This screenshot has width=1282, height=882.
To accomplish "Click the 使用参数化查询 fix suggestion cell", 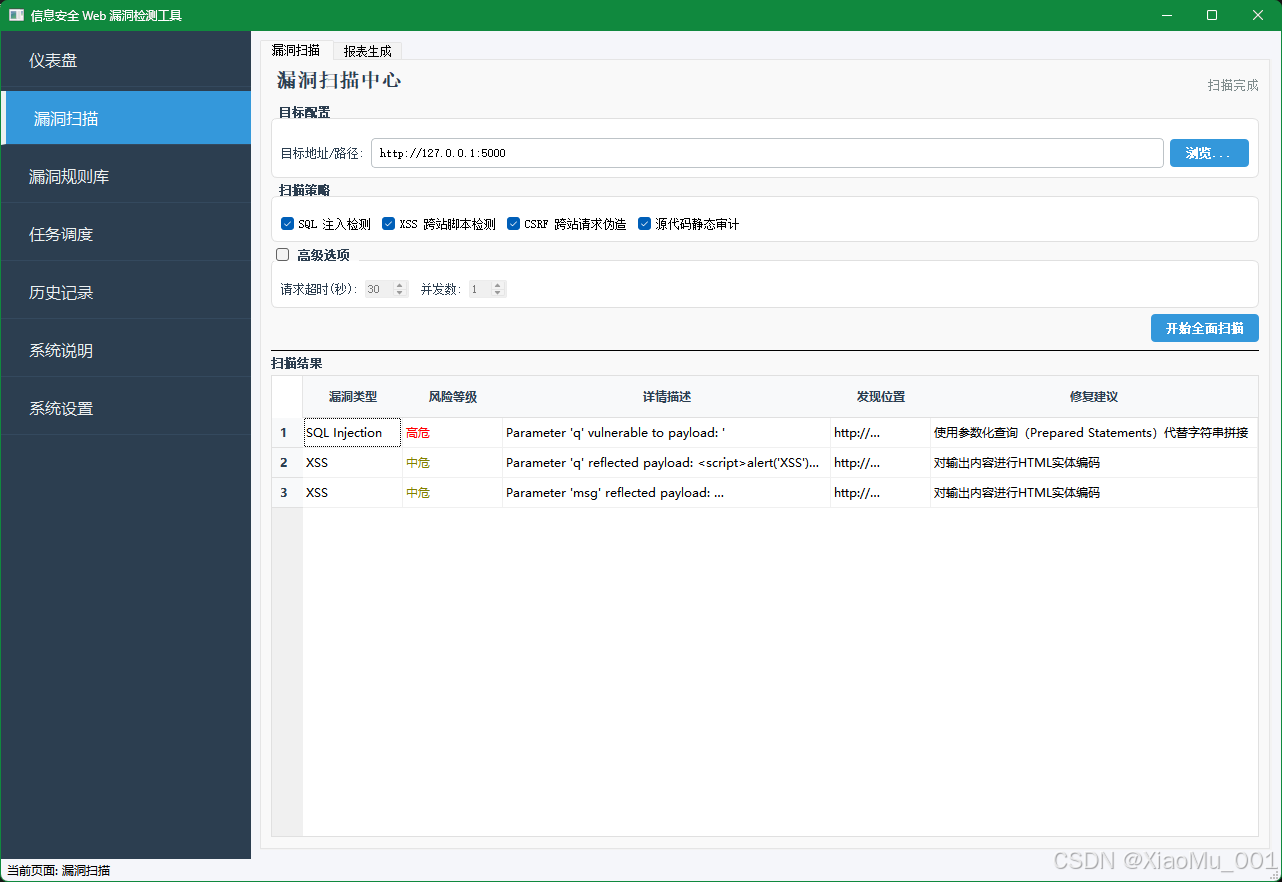I will 1094,433.
